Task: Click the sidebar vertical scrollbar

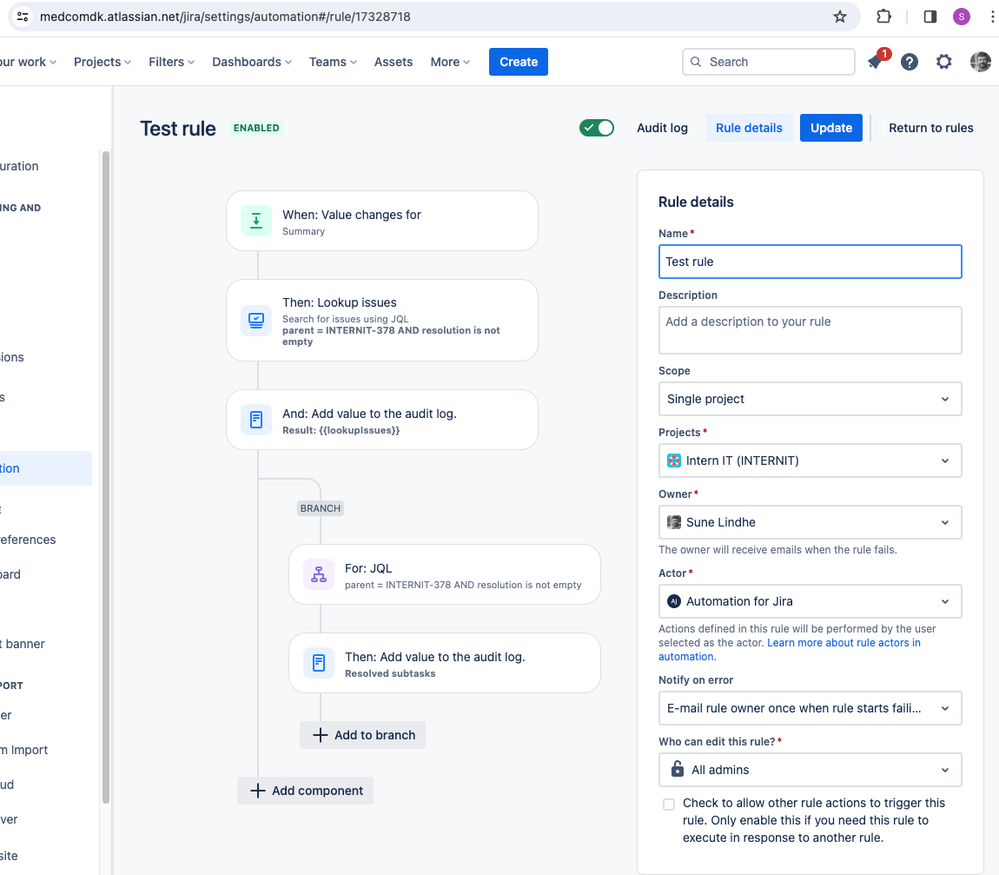Action: pos(106,477)
